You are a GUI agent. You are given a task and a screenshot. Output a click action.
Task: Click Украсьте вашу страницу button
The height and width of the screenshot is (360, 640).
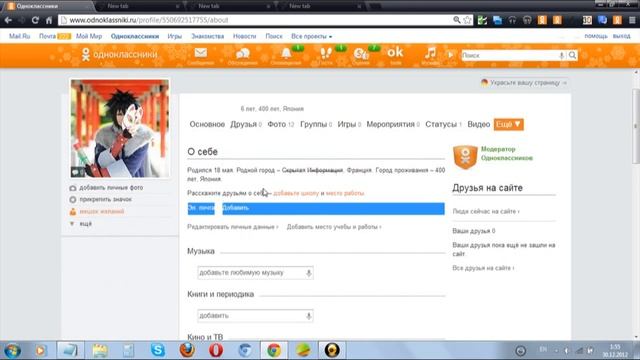click(x=524, y=83)
